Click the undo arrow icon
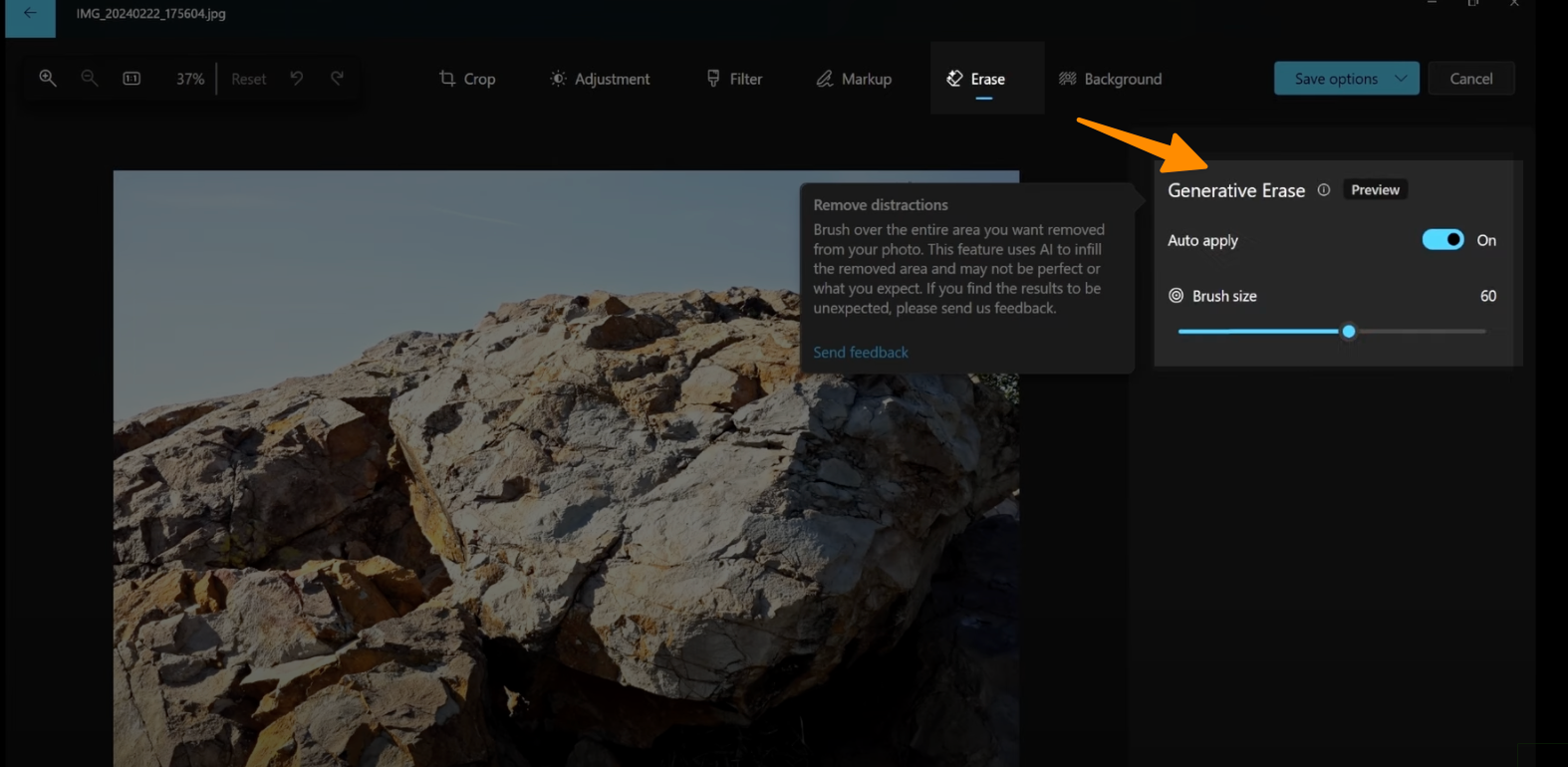This screenshot has height=767, width=1568. pos(297,78)
